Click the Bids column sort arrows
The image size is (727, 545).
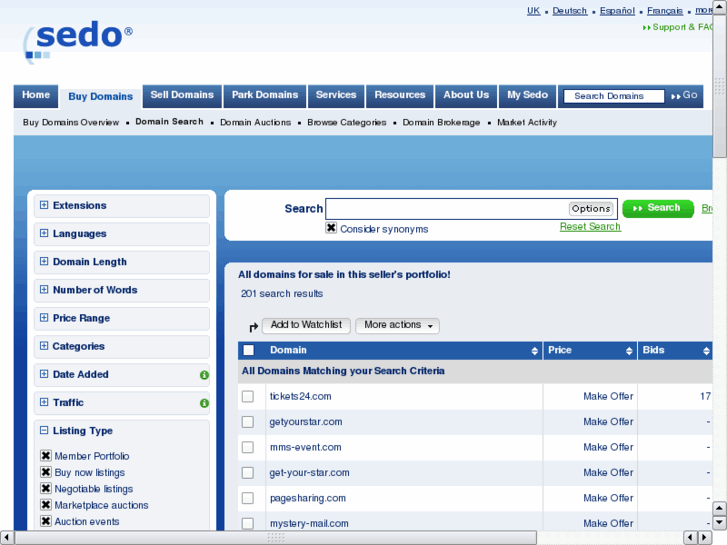click(x=706, y=351)
